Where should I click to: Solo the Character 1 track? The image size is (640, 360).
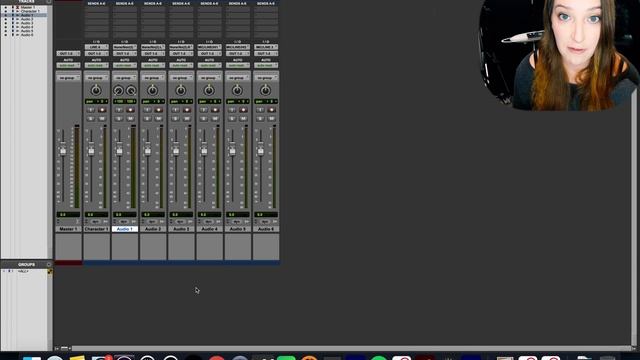[x=91, y=119]
